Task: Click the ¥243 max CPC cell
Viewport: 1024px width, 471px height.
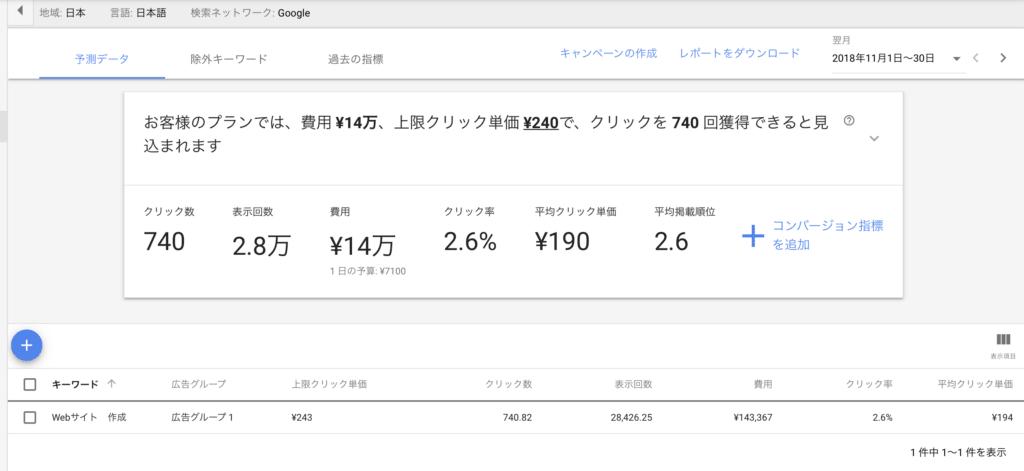Action: (302, 417)
